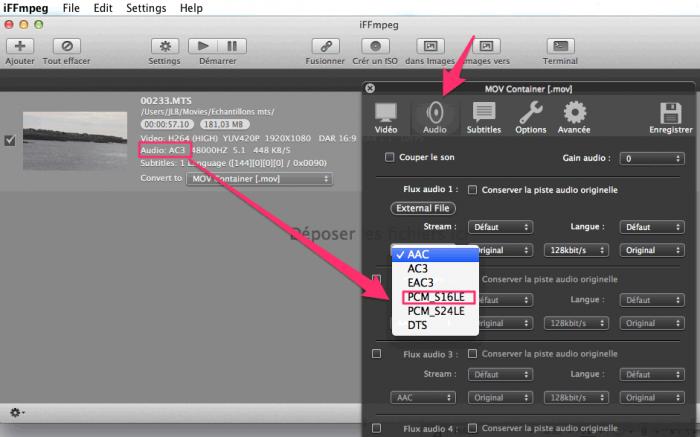Click the 00233.MTS video thumbnail
This screenshot has height=437, width=700.
coord(75,141)
